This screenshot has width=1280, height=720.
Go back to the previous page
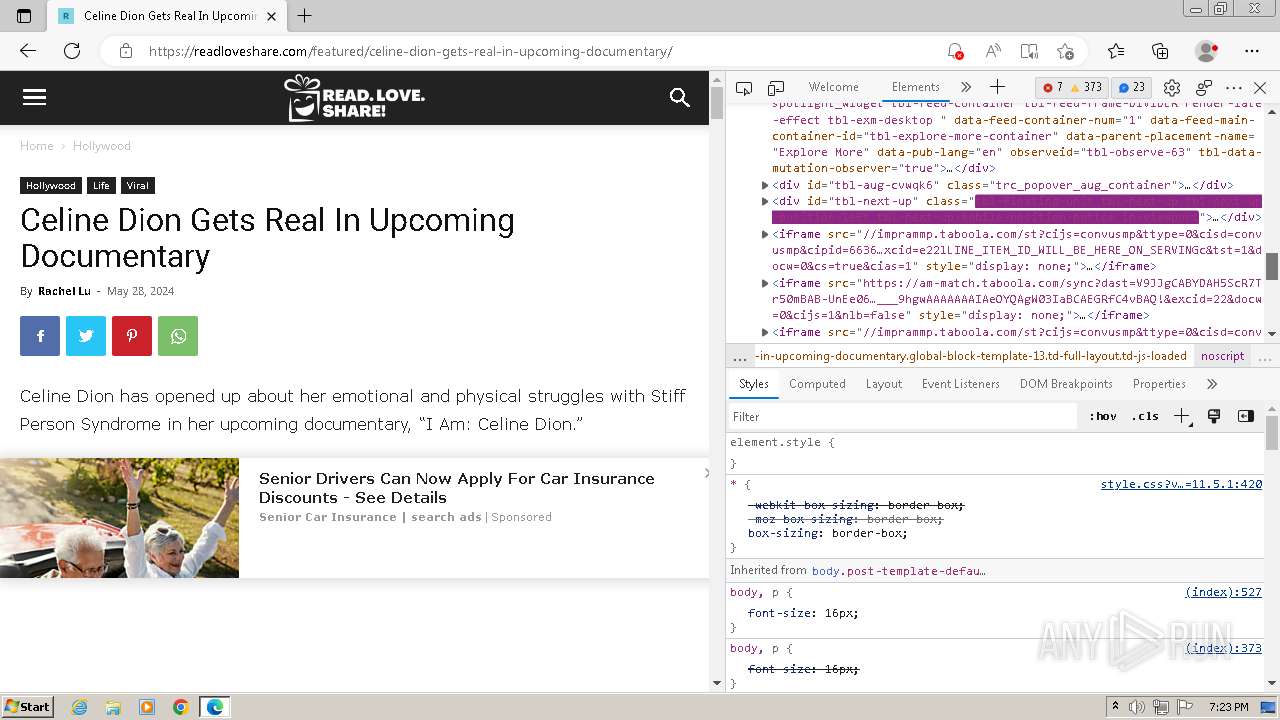point(28,51)
